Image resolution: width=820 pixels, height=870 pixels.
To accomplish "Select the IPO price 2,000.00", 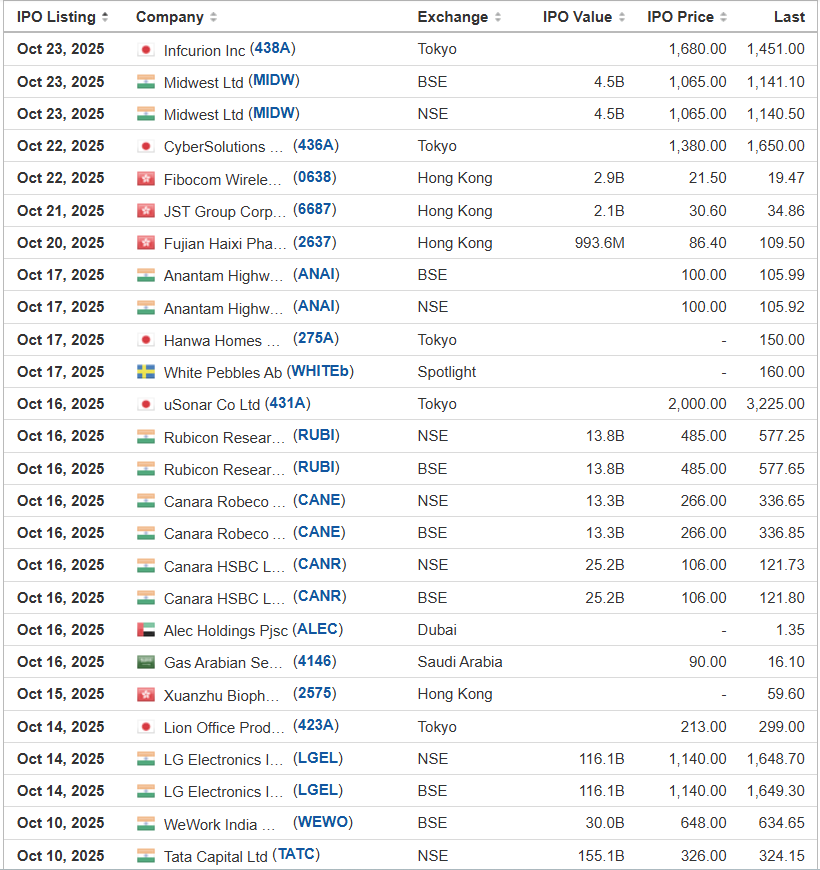I will pyautogui.click(x=697, y=404).
